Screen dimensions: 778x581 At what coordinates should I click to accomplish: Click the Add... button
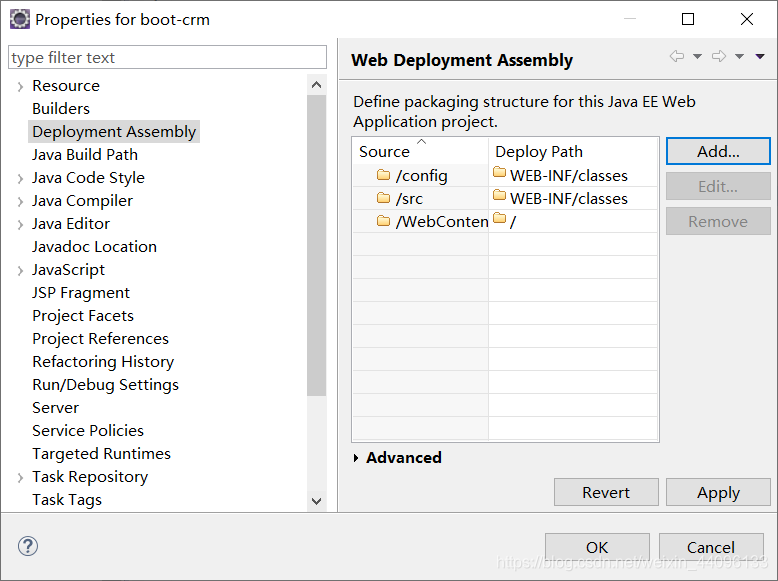718,151
